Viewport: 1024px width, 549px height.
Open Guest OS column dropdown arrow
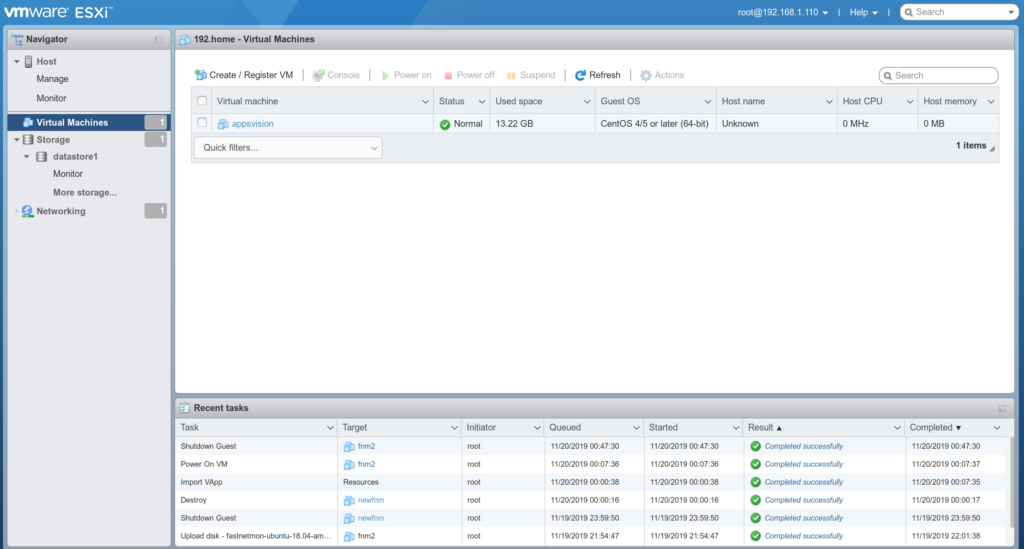707,101
